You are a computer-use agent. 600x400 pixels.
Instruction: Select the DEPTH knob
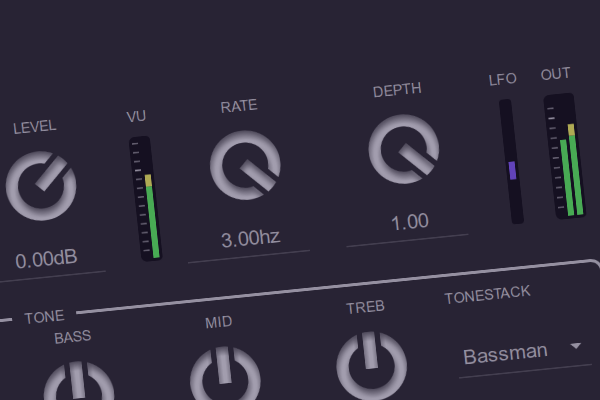pos(404,150)
